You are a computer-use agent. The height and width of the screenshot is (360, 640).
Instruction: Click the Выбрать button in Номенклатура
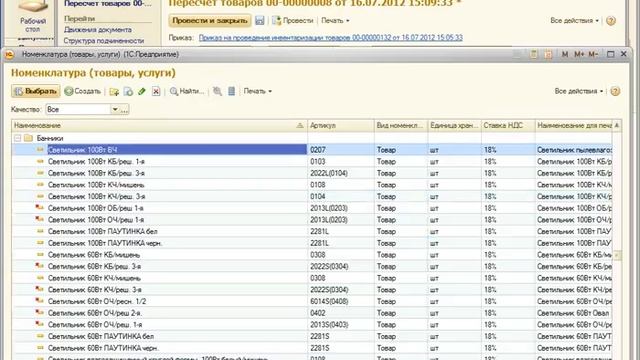click(36, 91)
